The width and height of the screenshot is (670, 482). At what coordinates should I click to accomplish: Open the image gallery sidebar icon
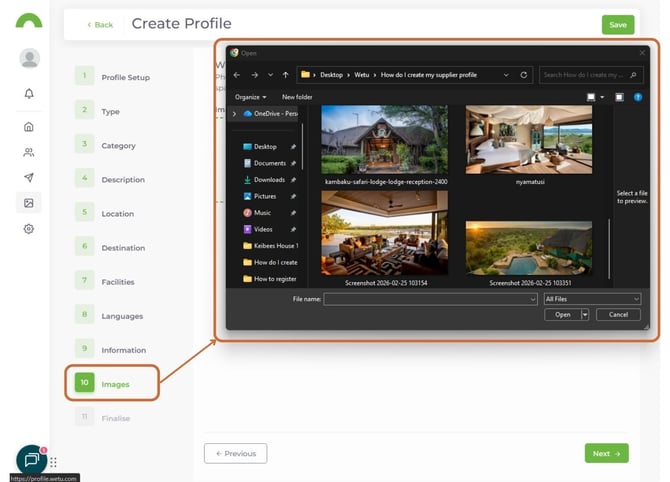click(29, 203)
